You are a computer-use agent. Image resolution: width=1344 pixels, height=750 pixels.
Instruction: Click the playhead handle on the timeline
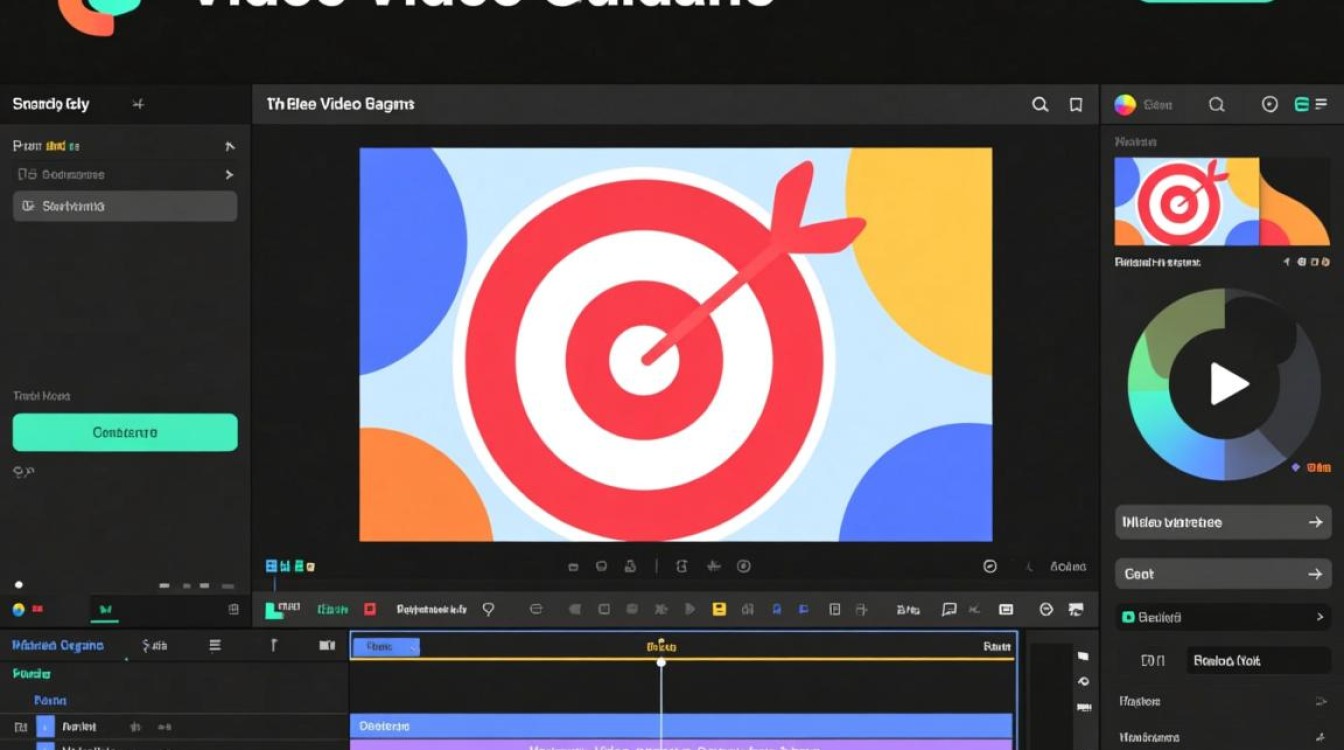coord(660,662)
